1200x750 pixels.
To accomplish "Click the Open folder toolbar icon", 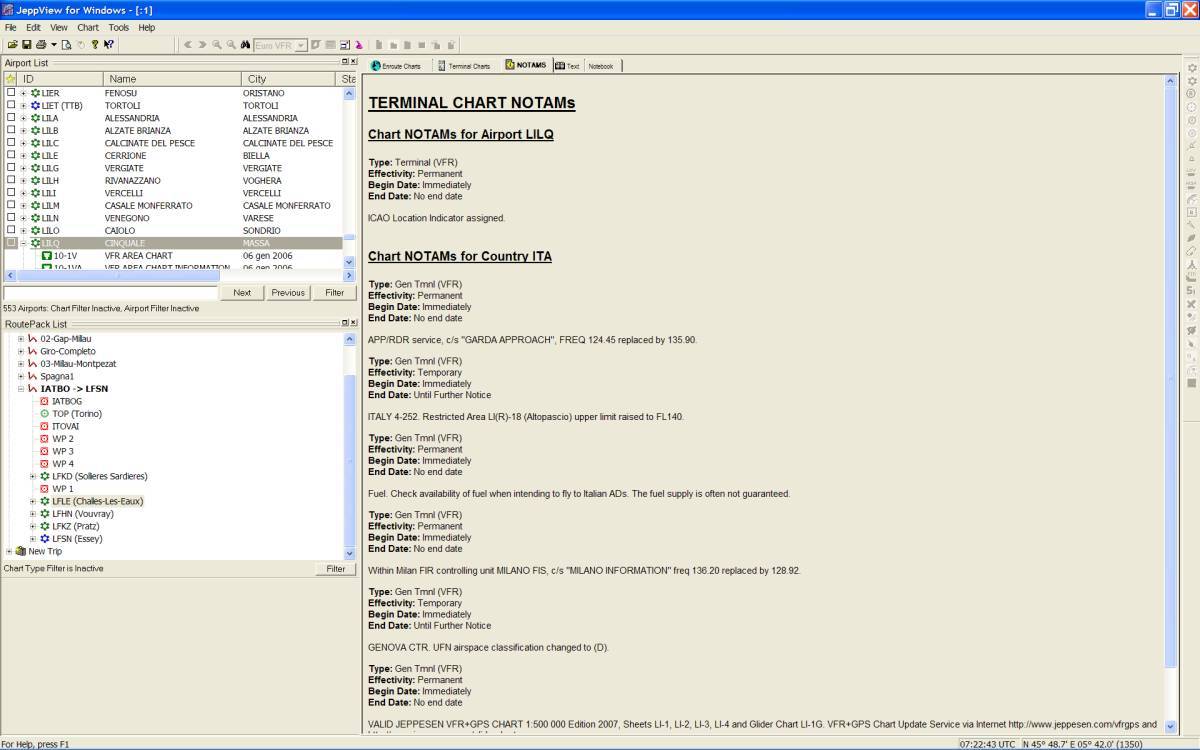I will pyautogui.click(x=12, y=45).
